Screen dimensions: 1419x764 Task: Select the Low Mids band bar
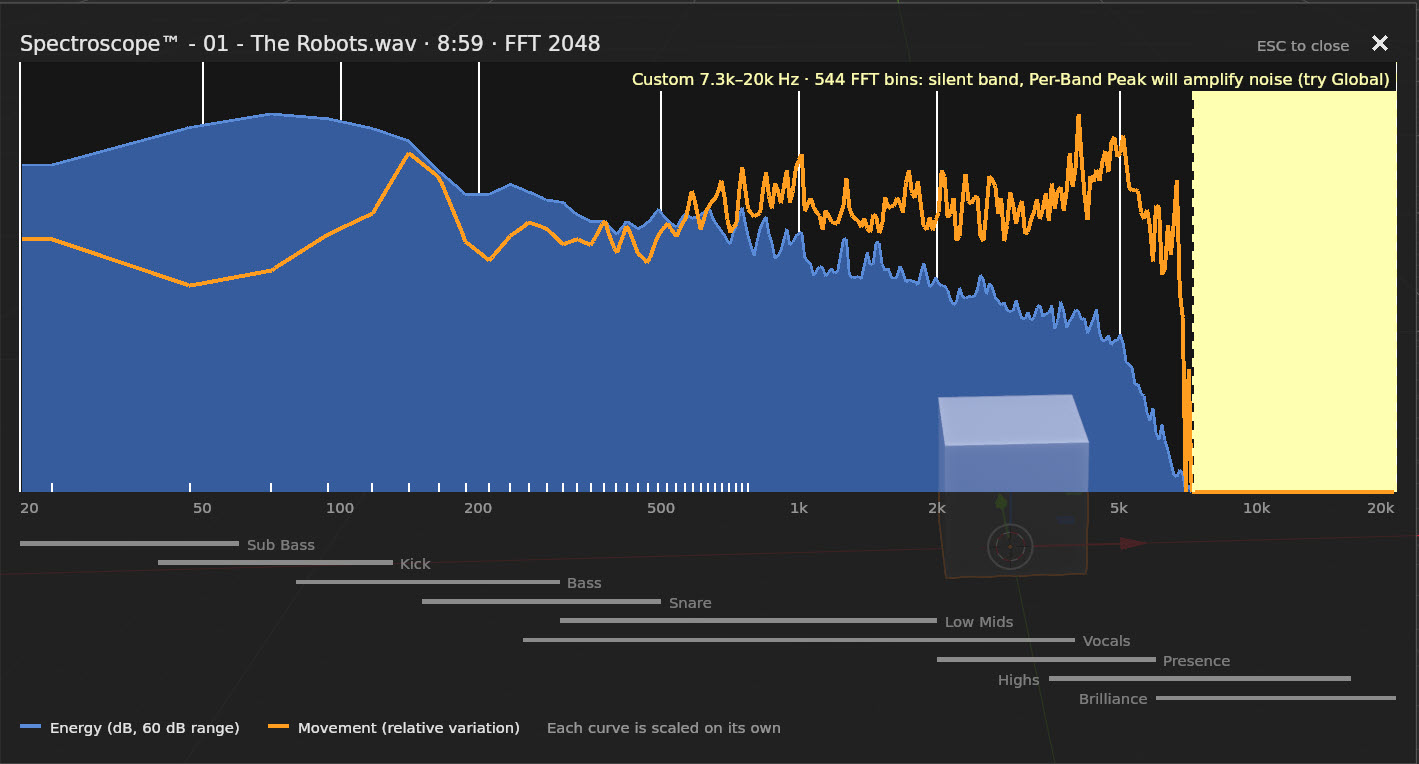[x=748, y=620]
